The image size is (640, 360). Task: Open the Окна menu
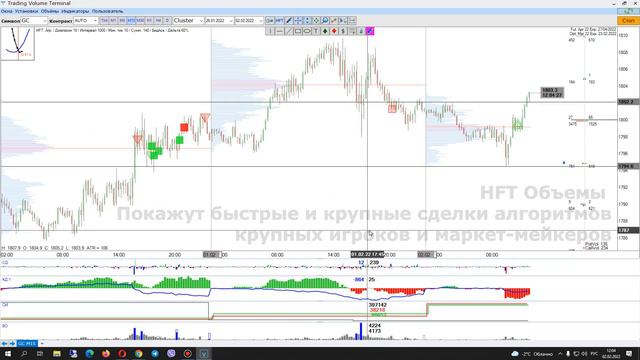[7, 11]
